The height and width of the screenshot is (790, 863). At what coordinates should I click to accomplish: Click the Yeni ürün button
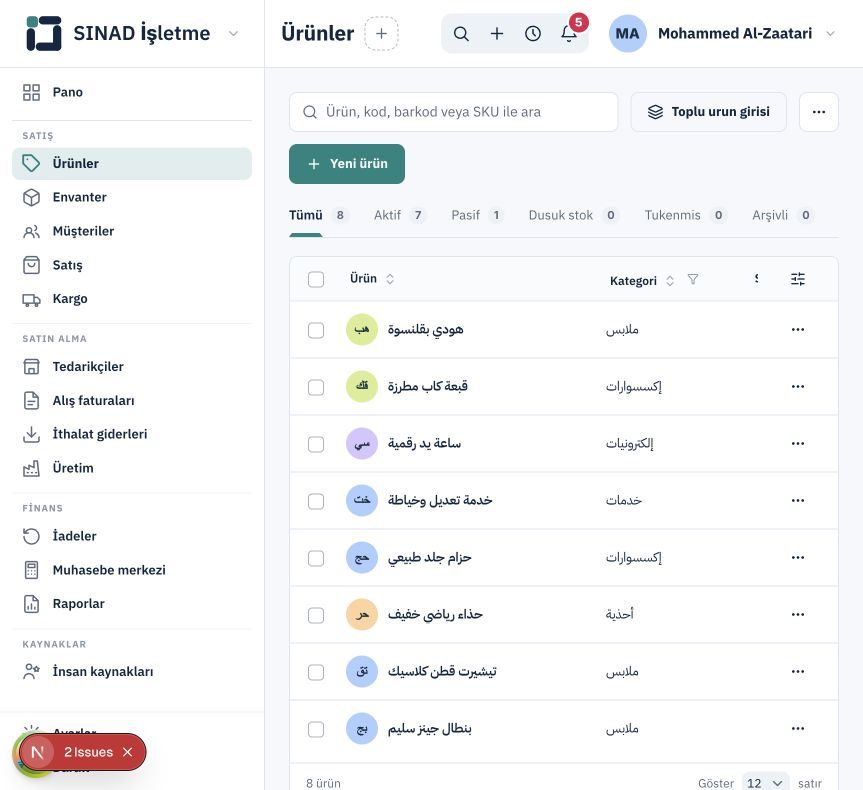[x=347, y=164]
